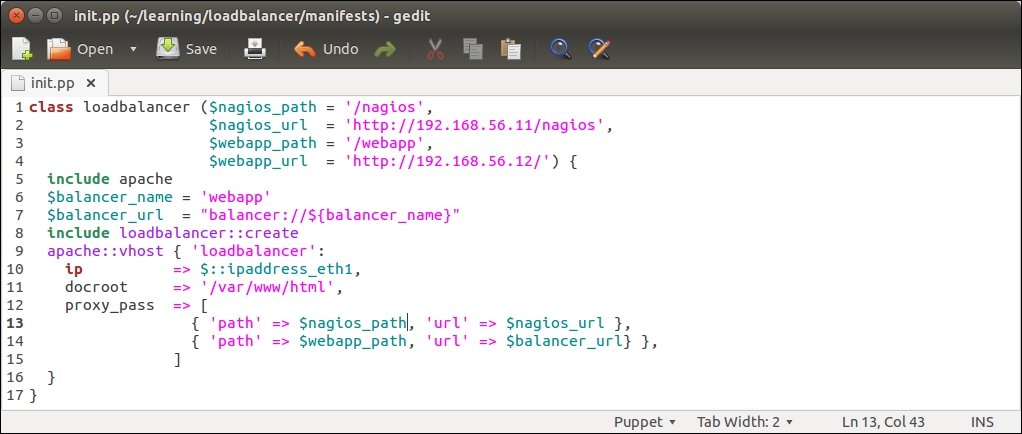1022x434 pixels.
Task: Click the Undo button
Action: (x=326, y=49)
